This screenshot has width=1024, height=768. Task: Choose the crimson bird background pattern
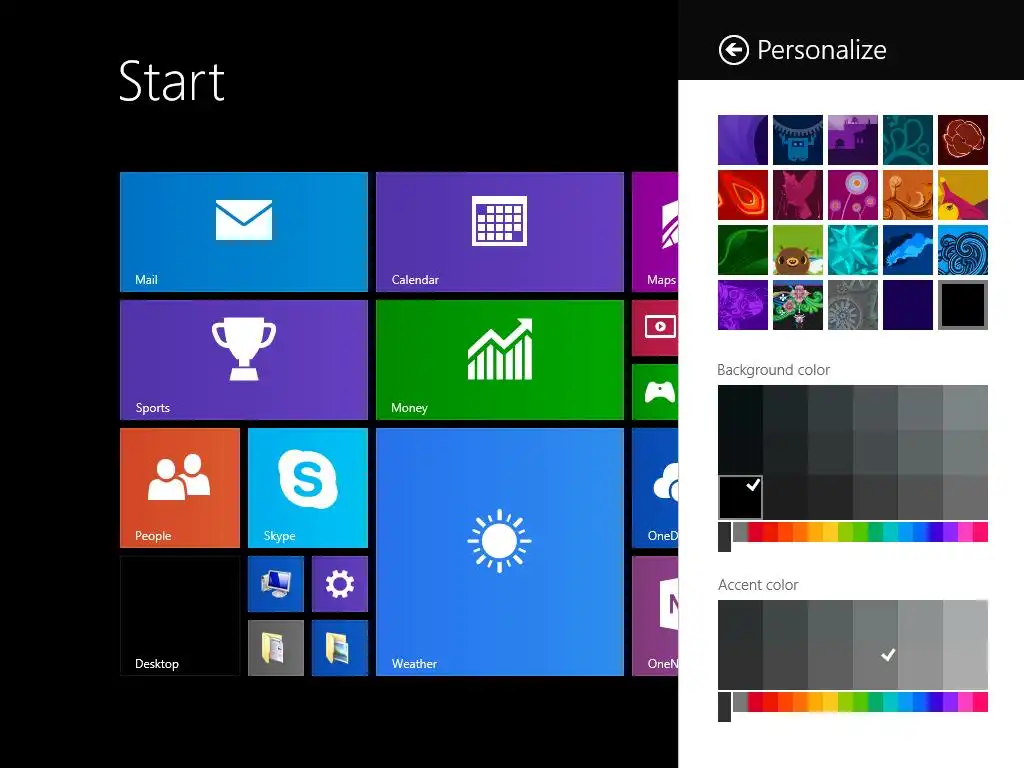point(797,195)
